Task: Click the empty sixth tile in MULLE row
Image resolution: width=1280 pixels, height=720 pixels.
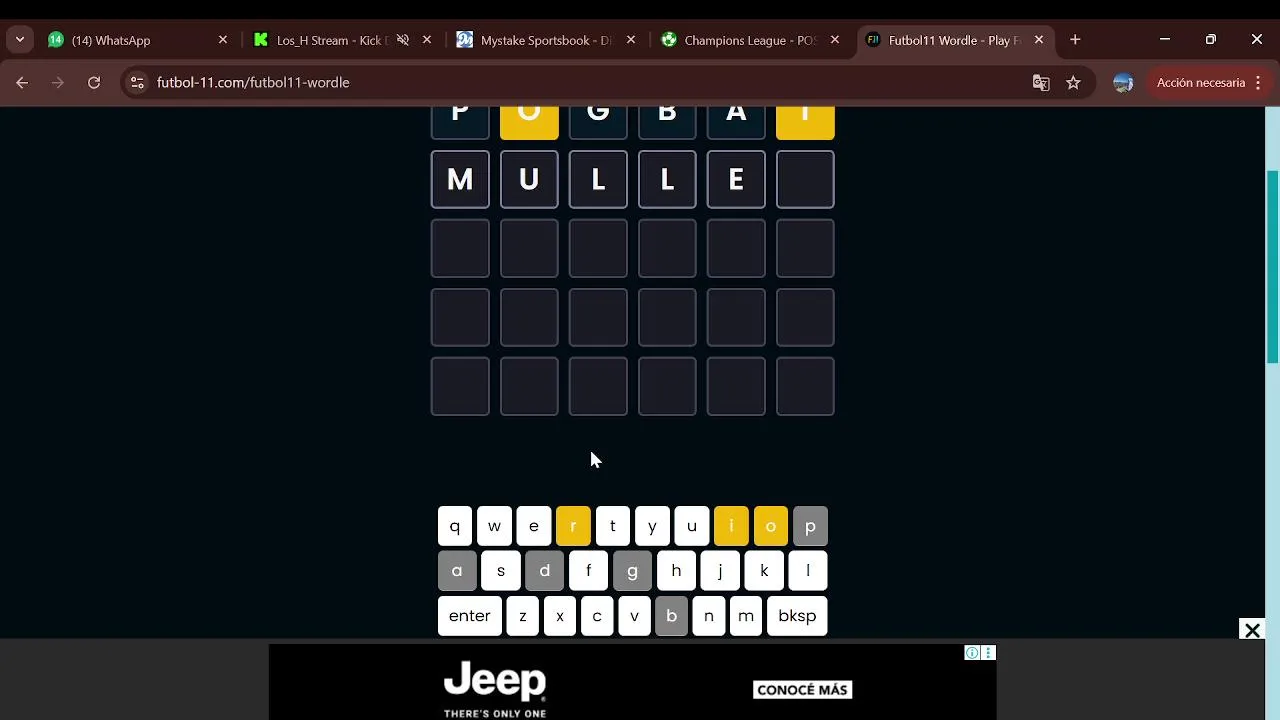Action: [805, 180]
